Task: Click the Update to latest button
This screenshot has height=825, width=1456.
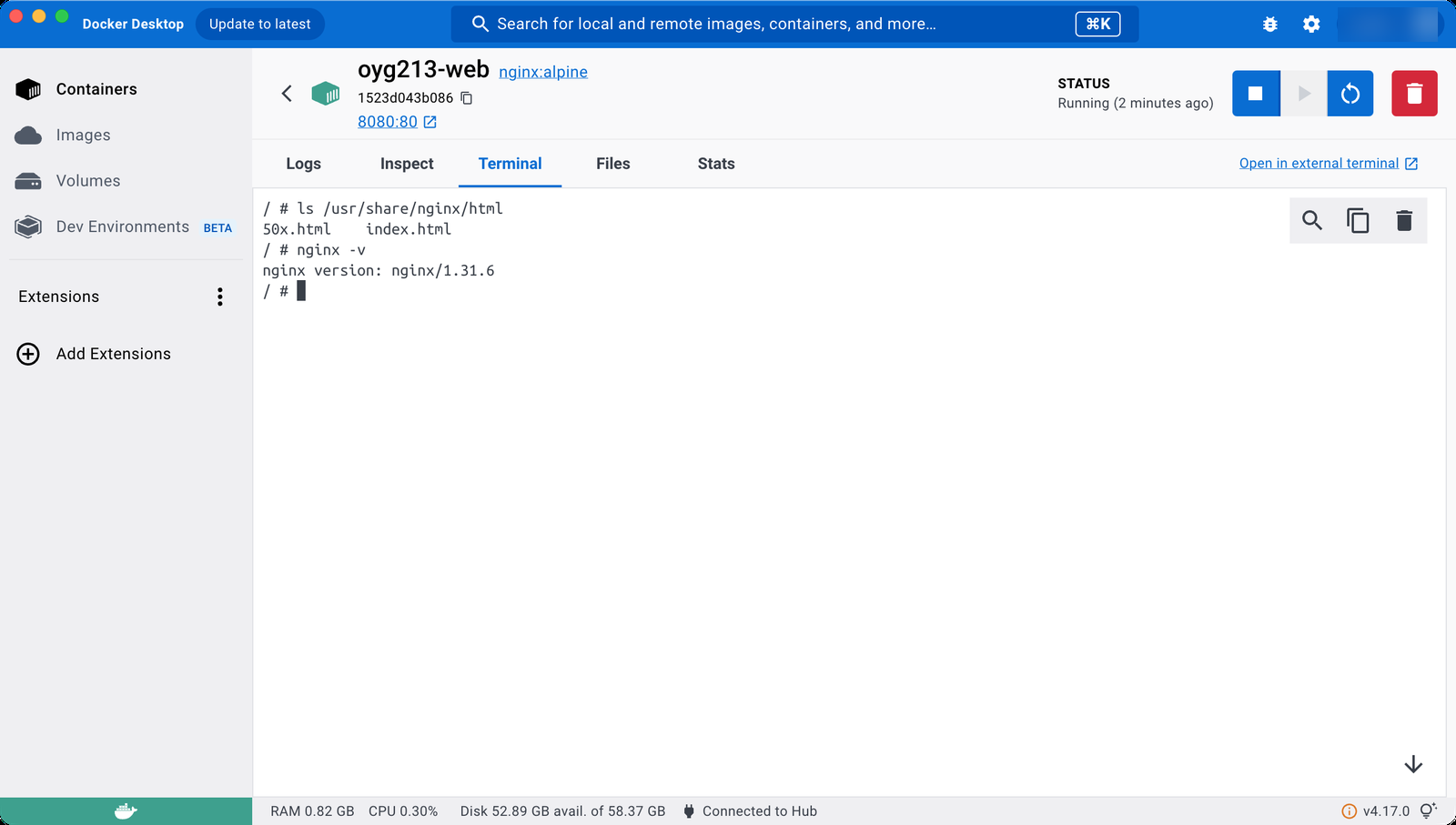Action: click(x=260, y=25)
